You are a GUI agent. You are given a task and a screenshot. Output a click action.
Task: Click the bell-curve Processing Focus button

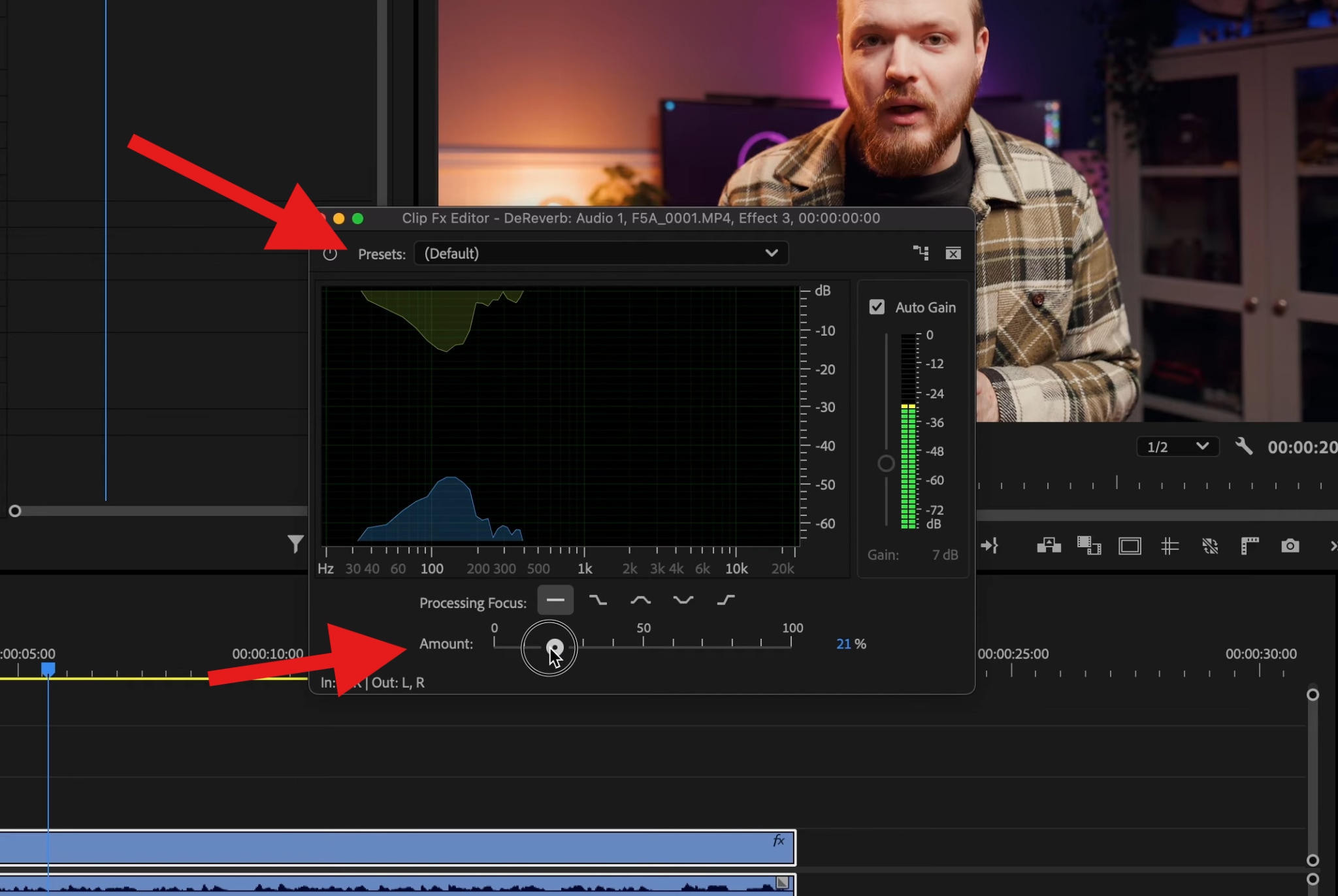(x=640, y=600)
